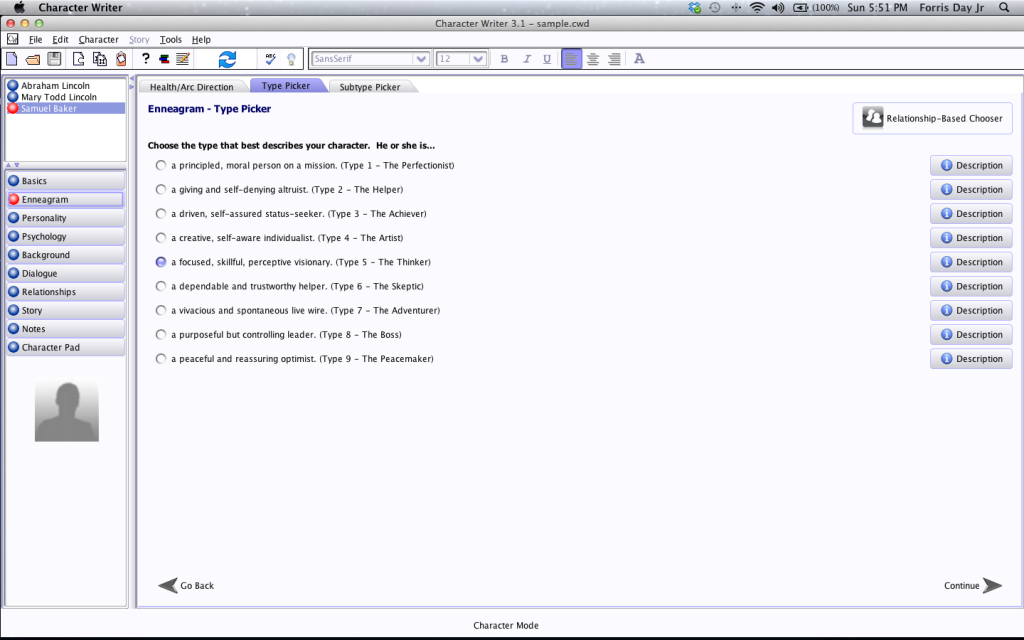
Task: Align text left
Action: 571,59
